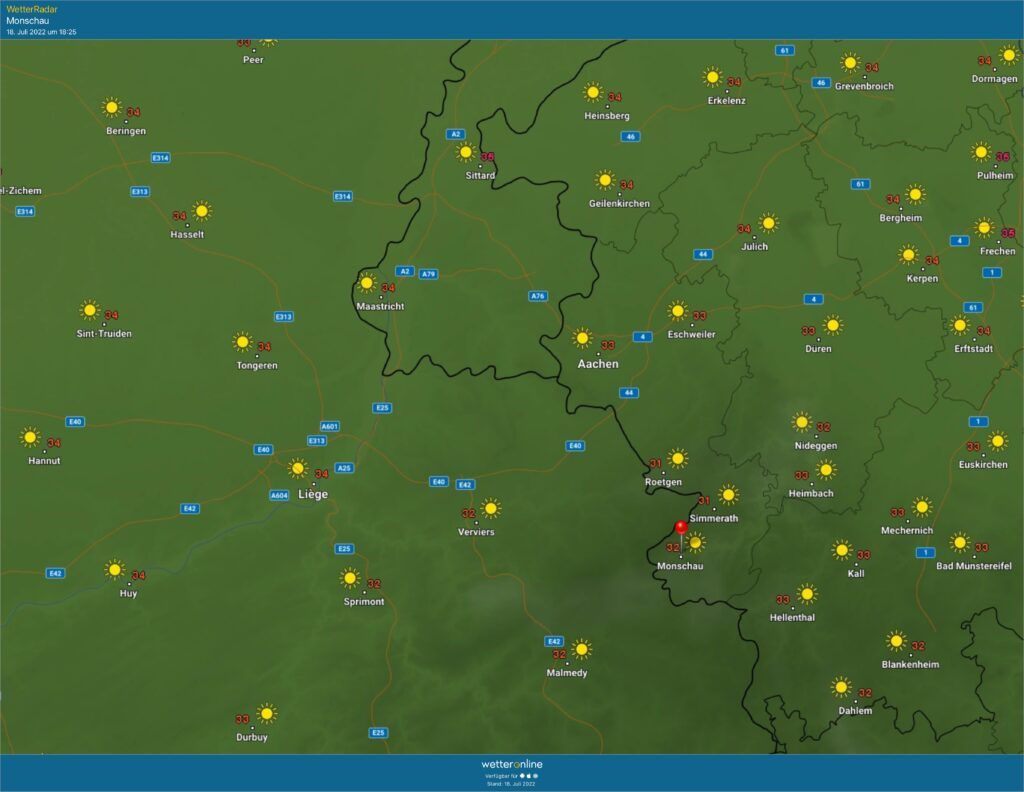Select the sun icon above Heinsberg
1024x792 pixels.
[593, 92]
